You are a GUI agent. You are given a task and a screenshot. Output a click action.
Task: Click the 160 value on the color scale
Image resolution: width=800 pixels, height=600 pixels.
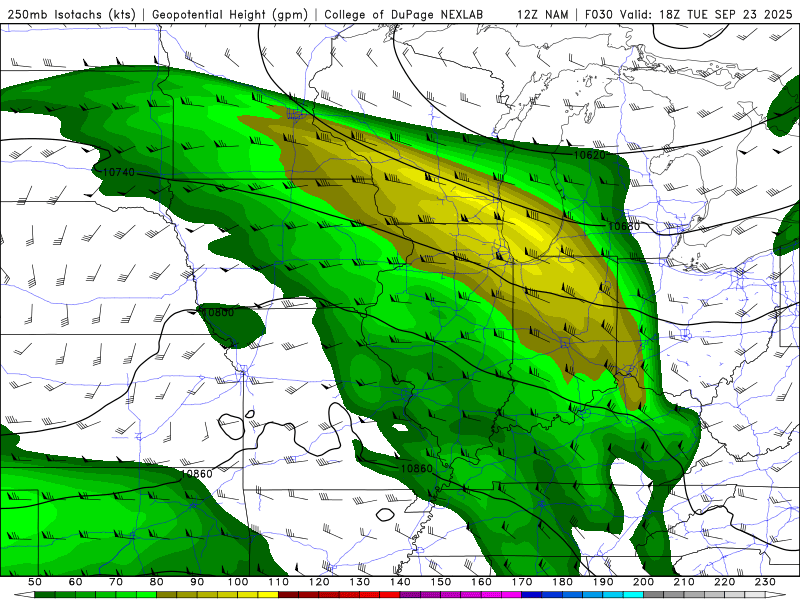[x=481, y=582]
